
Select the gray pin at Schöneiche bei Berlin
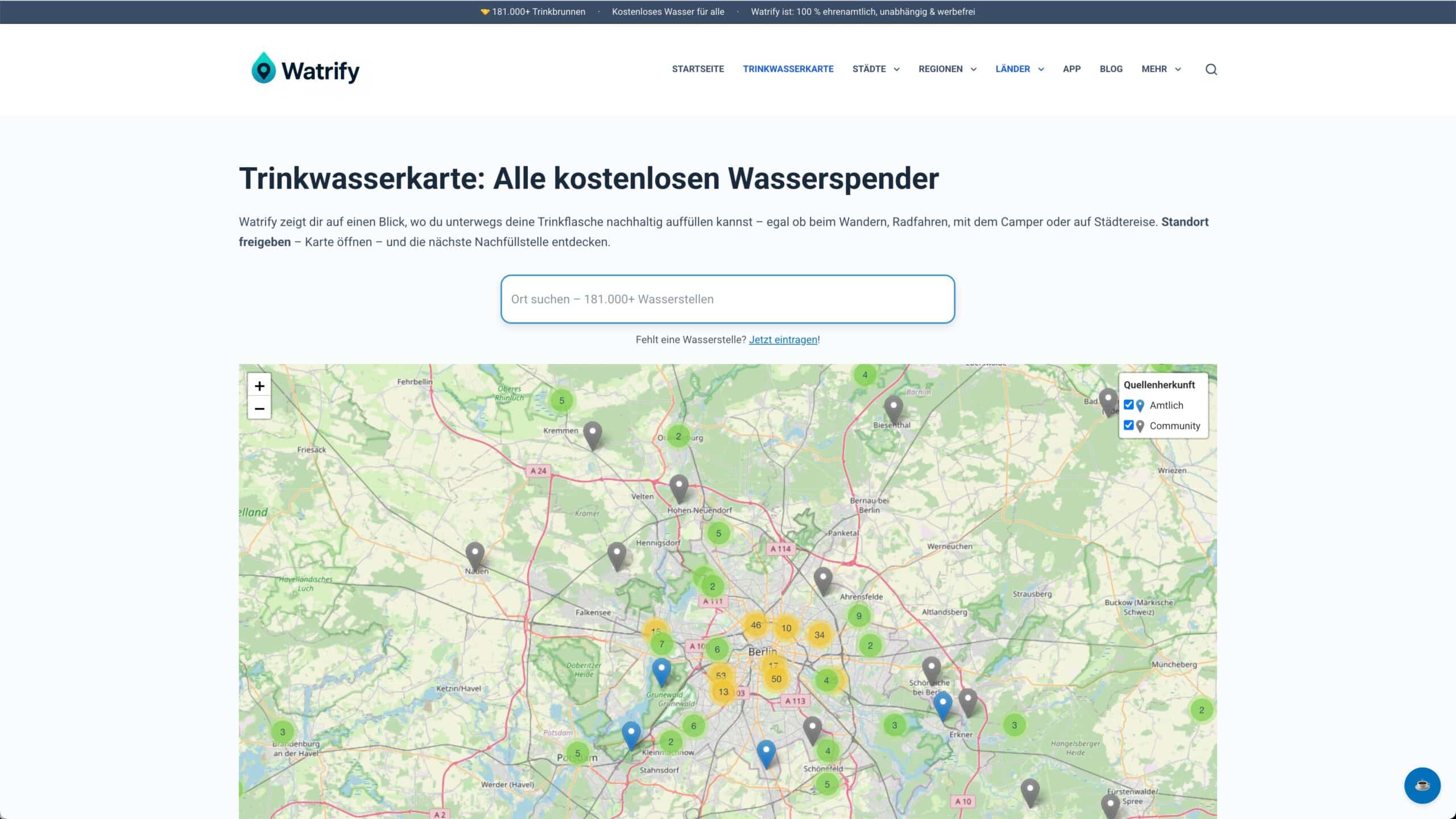[x=932, y=671]
